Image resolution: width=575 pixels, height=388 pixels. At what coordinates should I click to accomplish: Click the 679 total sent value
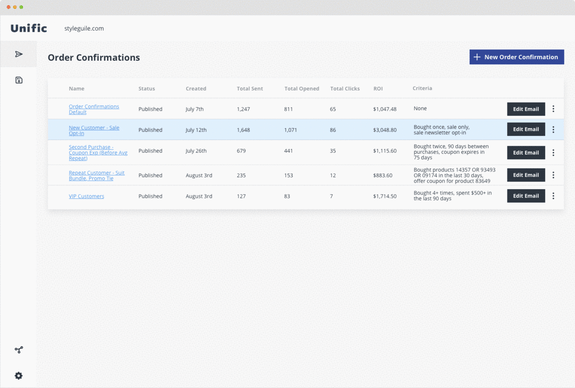click(241, 151)
